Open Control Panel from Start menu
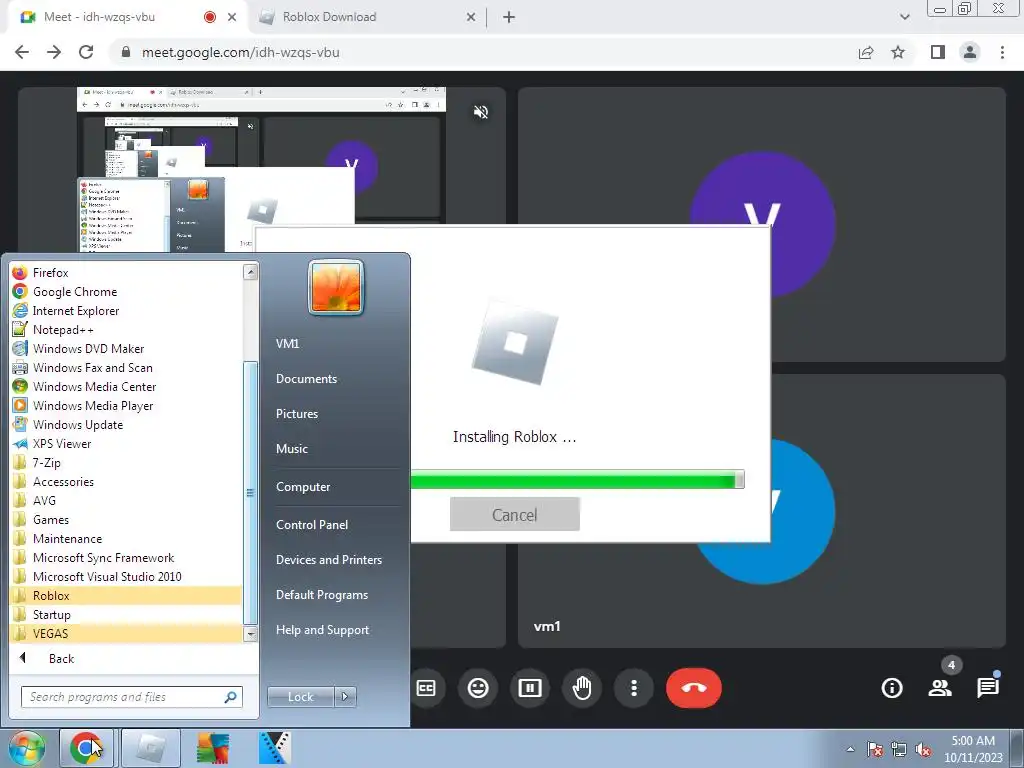 tap(312, 524)
